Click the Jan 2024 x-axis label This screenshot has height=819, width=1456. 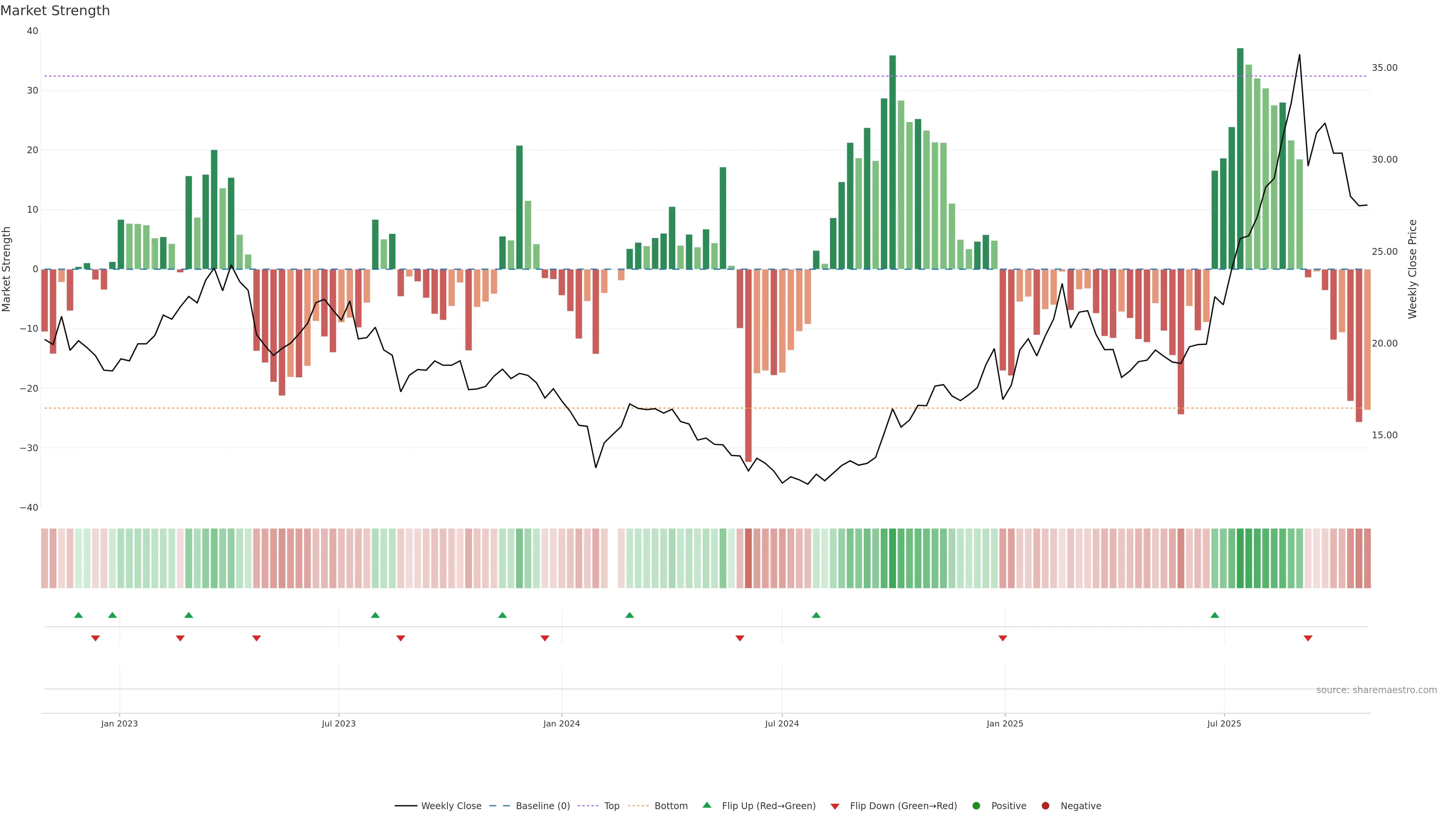tap(561, 723)
